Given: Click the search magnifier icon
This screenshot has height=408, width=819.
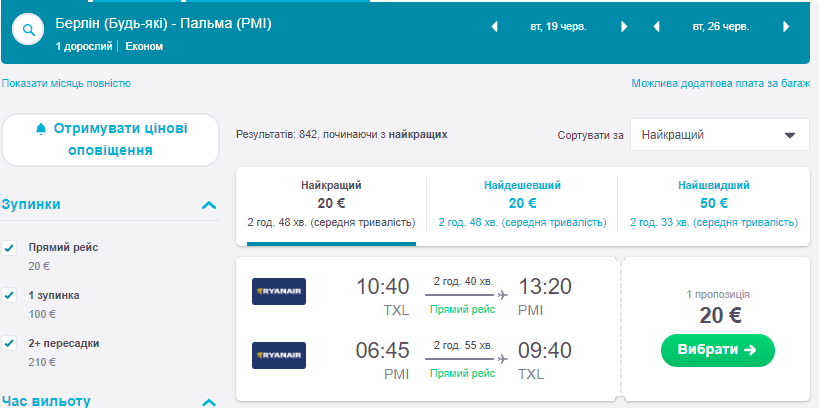Looking at the screenshot, I should point(29,30).
